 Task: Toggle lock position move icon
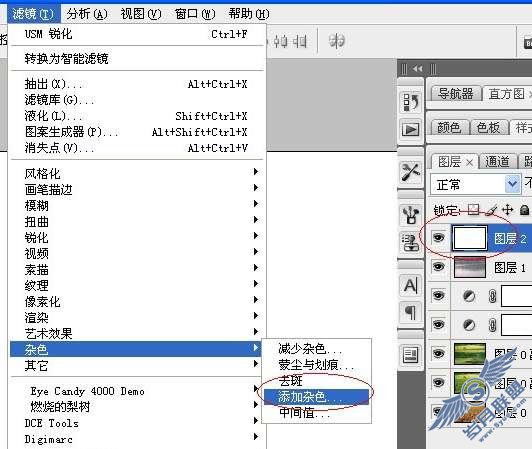508,210
